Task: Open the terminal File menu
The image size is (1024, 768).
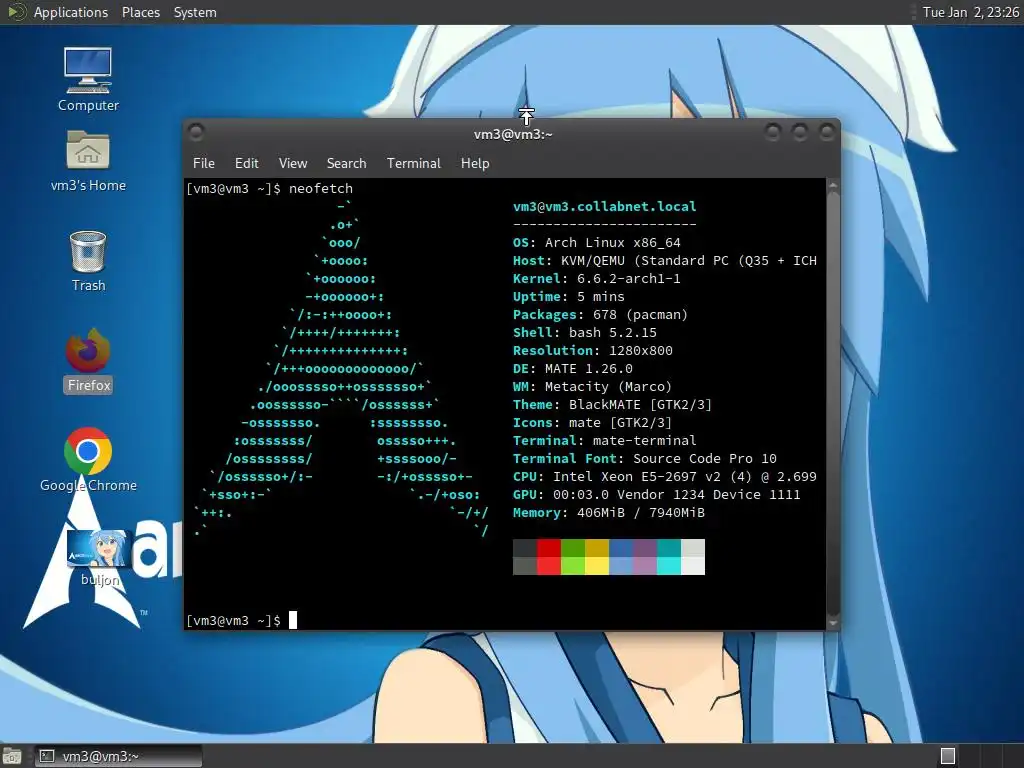Action: tap(204, 163)
